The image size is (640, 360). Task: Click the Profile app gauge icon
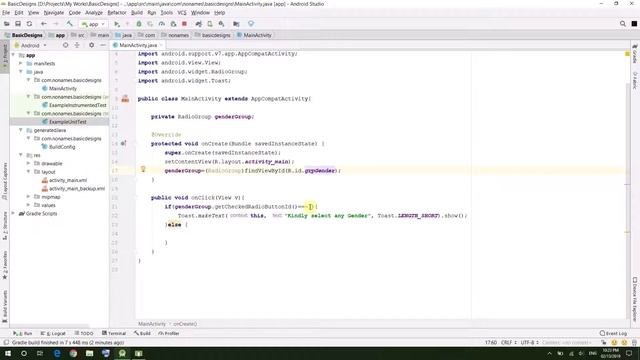[x=162, y=24]
